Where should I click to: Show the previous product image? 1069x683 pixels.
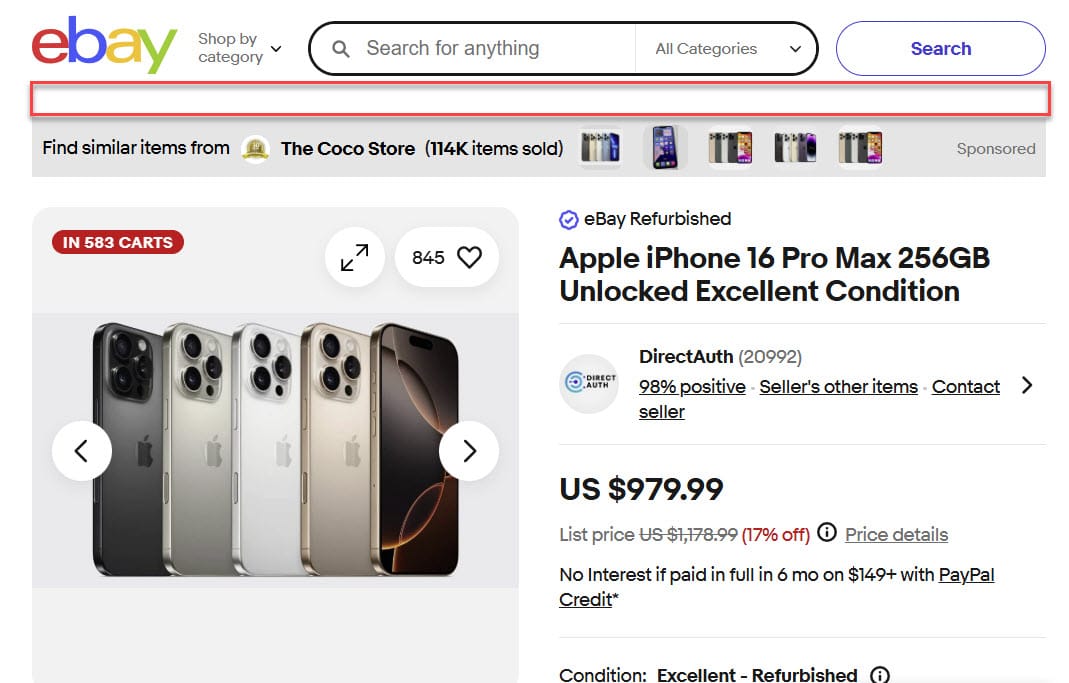[x=82, y=451]
